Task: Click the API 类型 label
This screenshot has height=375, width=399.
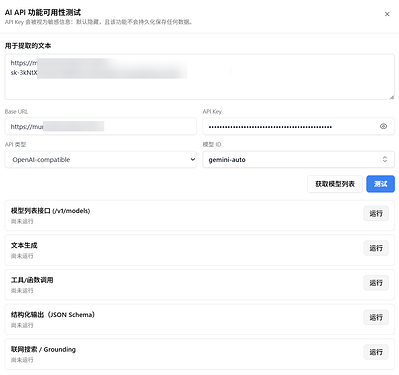Action: pyautogui.click(x=15, y=145)
